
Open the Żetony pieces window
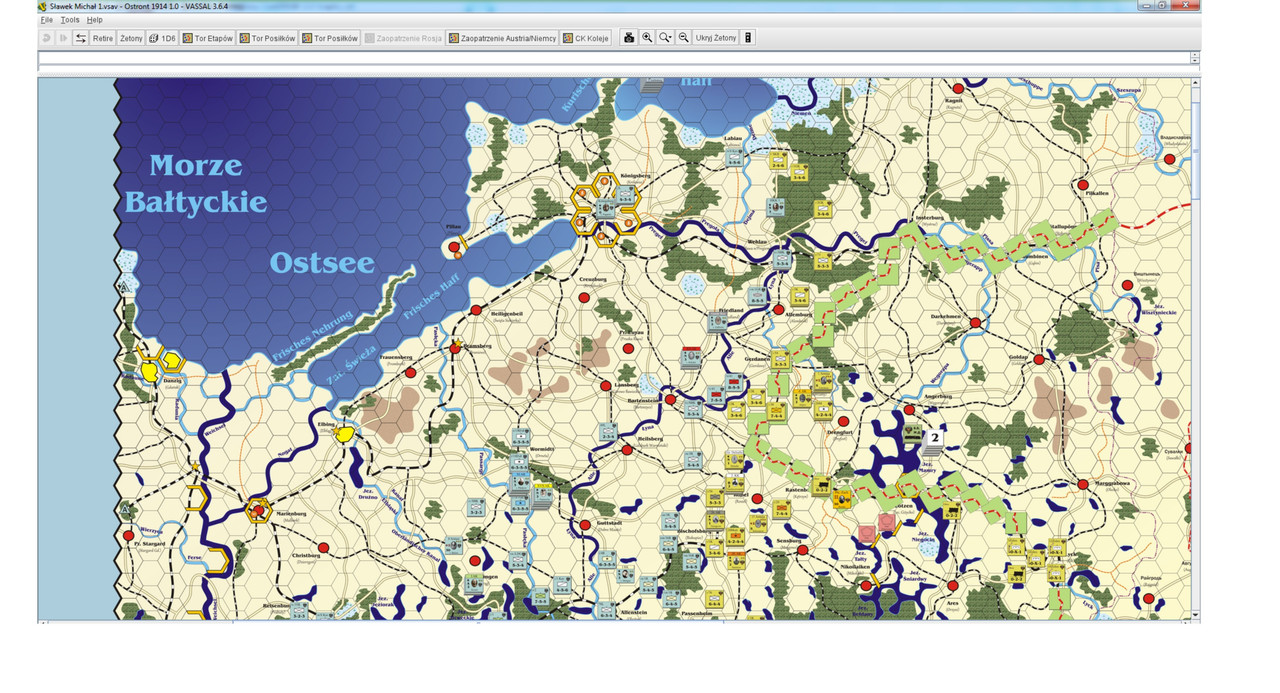pos(131,38)
